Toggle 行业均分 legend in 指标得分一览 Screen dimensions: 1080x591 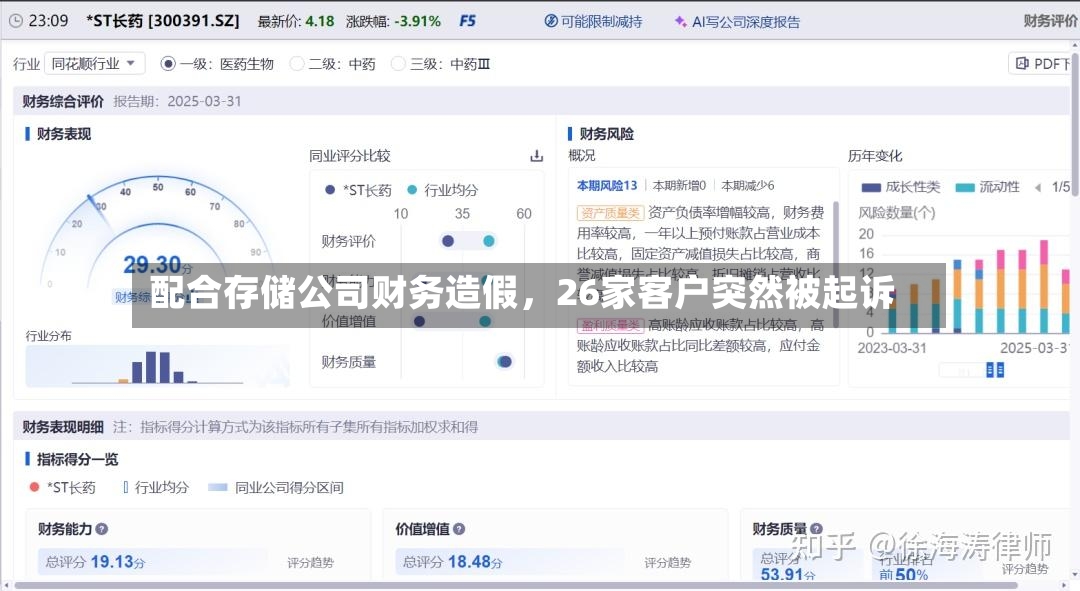pos(156,488)
